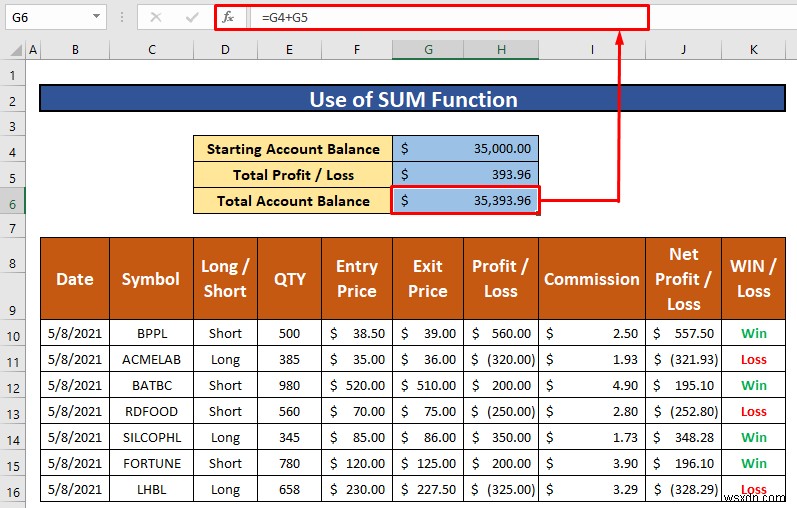797x508 pixels.
Task: Select the (250.00) loss cell
Action: [x=501, y=411]
